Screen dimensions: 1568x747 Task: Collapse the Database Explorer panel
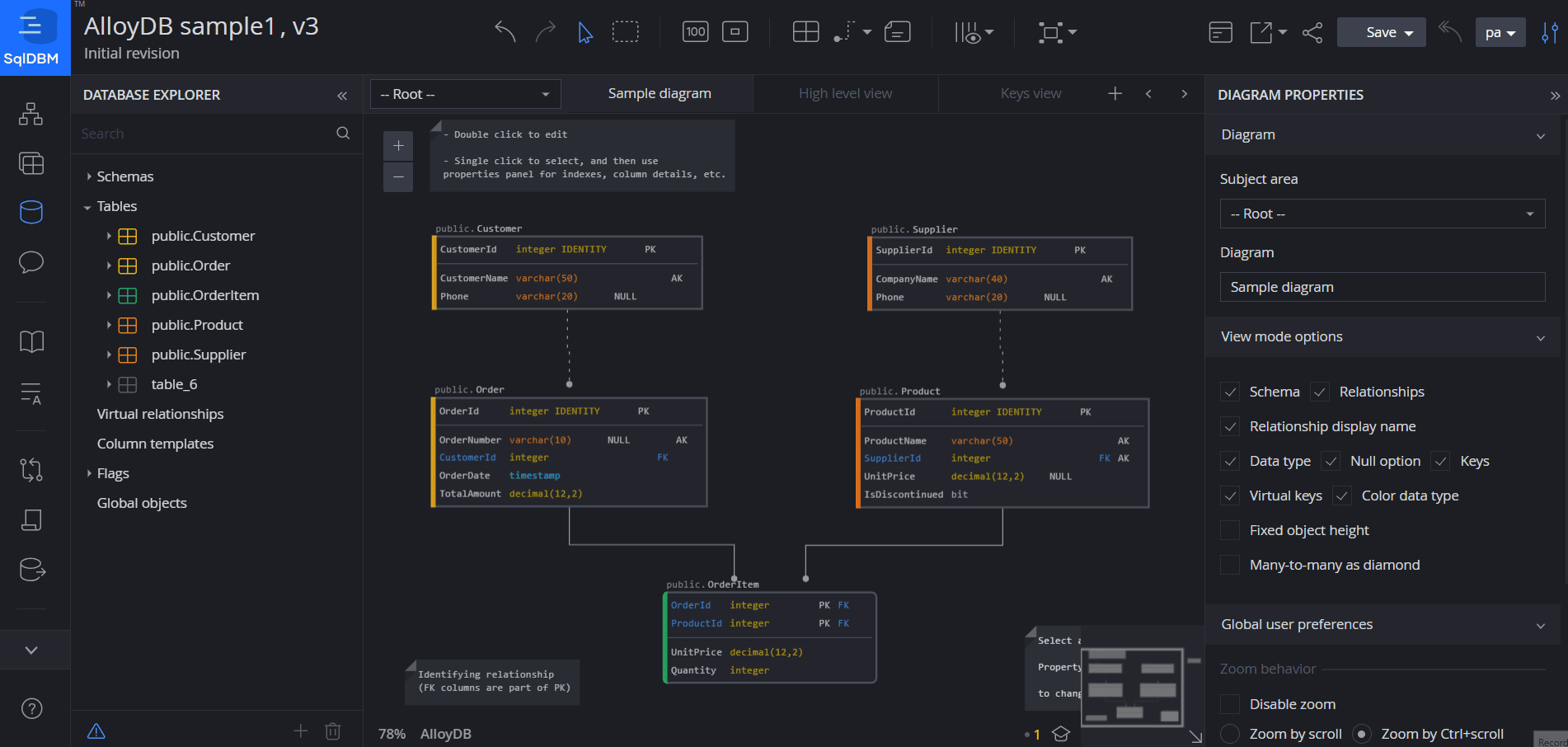pyautogui.click(x=342, y=96)
